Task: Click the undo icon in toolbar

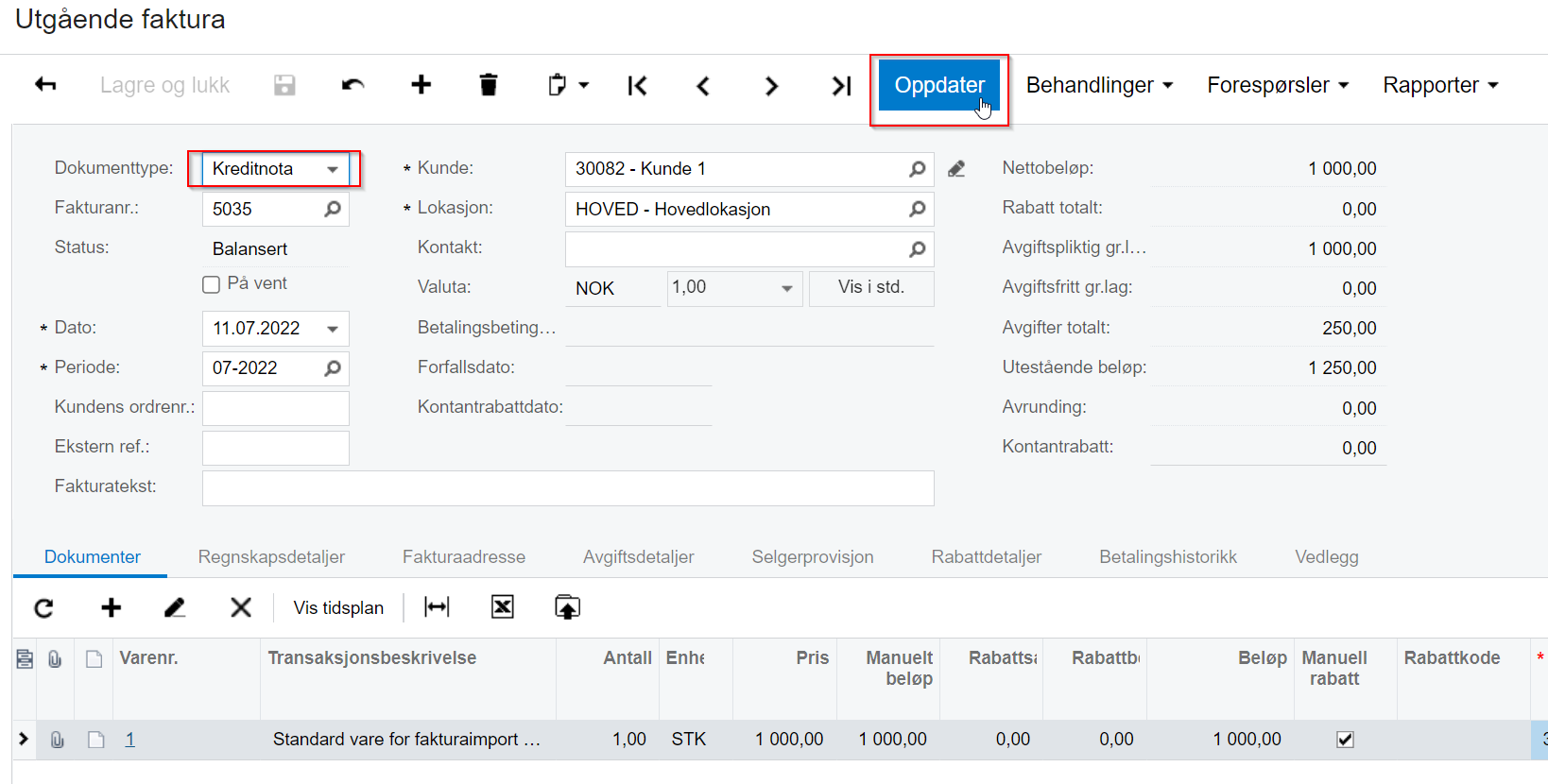Action: [353, 85]
